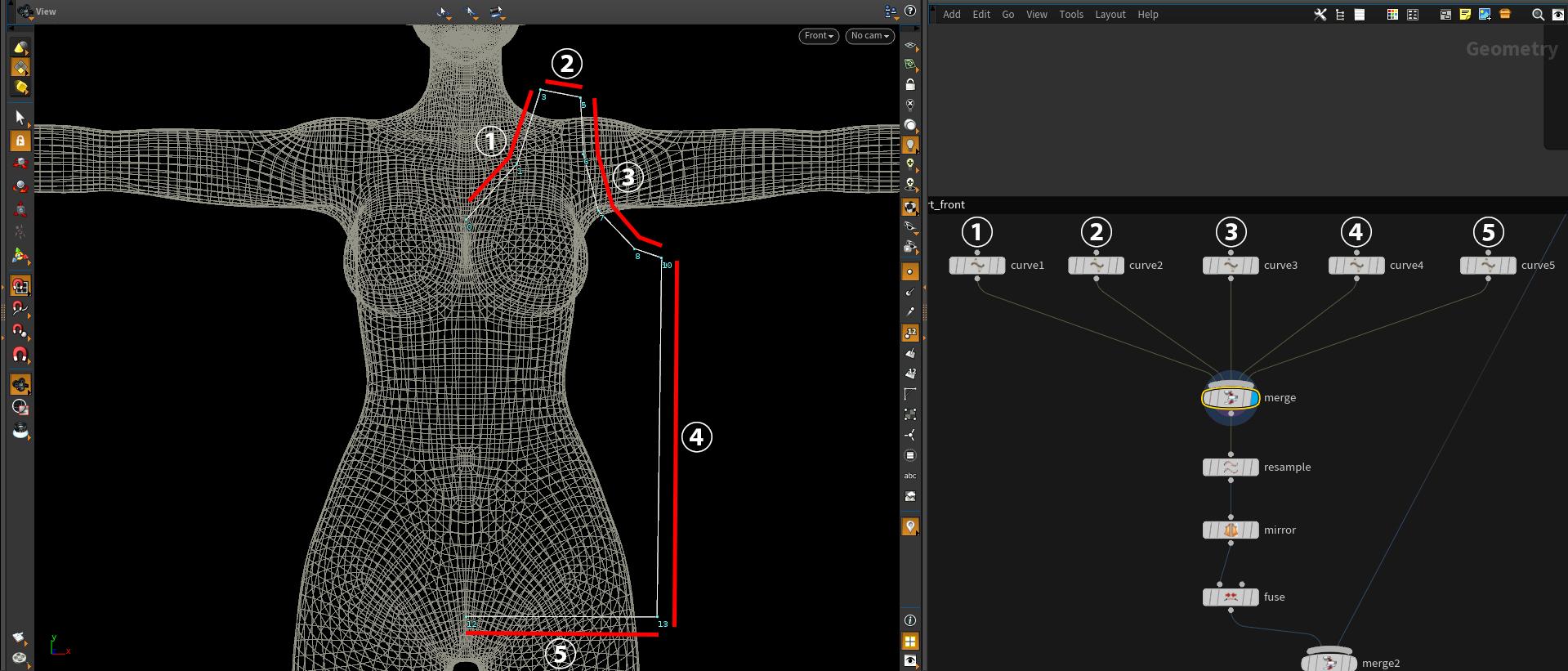Image resolution: width=1568 pixels, height=671 pixels.
Task: Toggle point numbers display icon
Action: [x=910, y=333]
